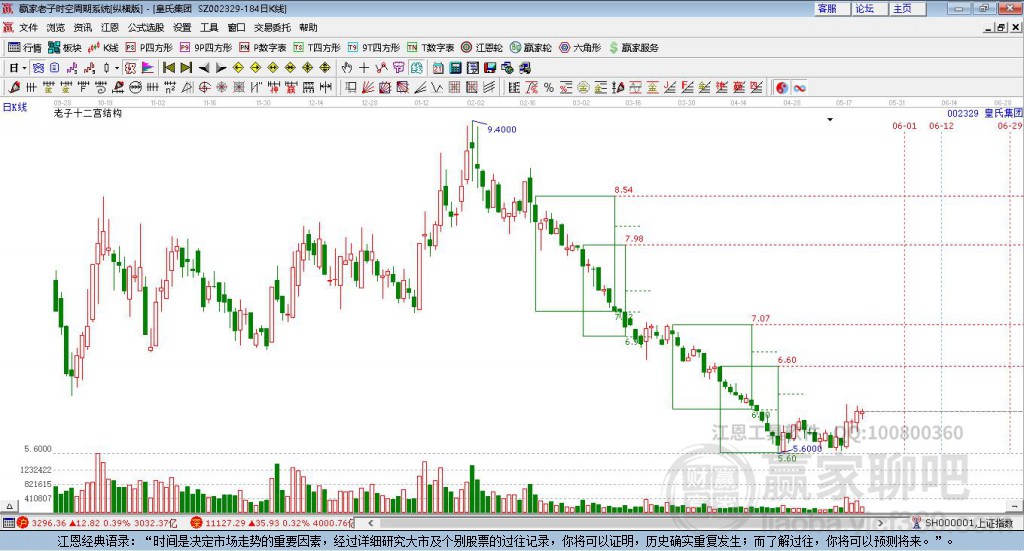Switch to the K线 chart view
Viewport: 1024px width, 551px height.
(x=103, y=48)
